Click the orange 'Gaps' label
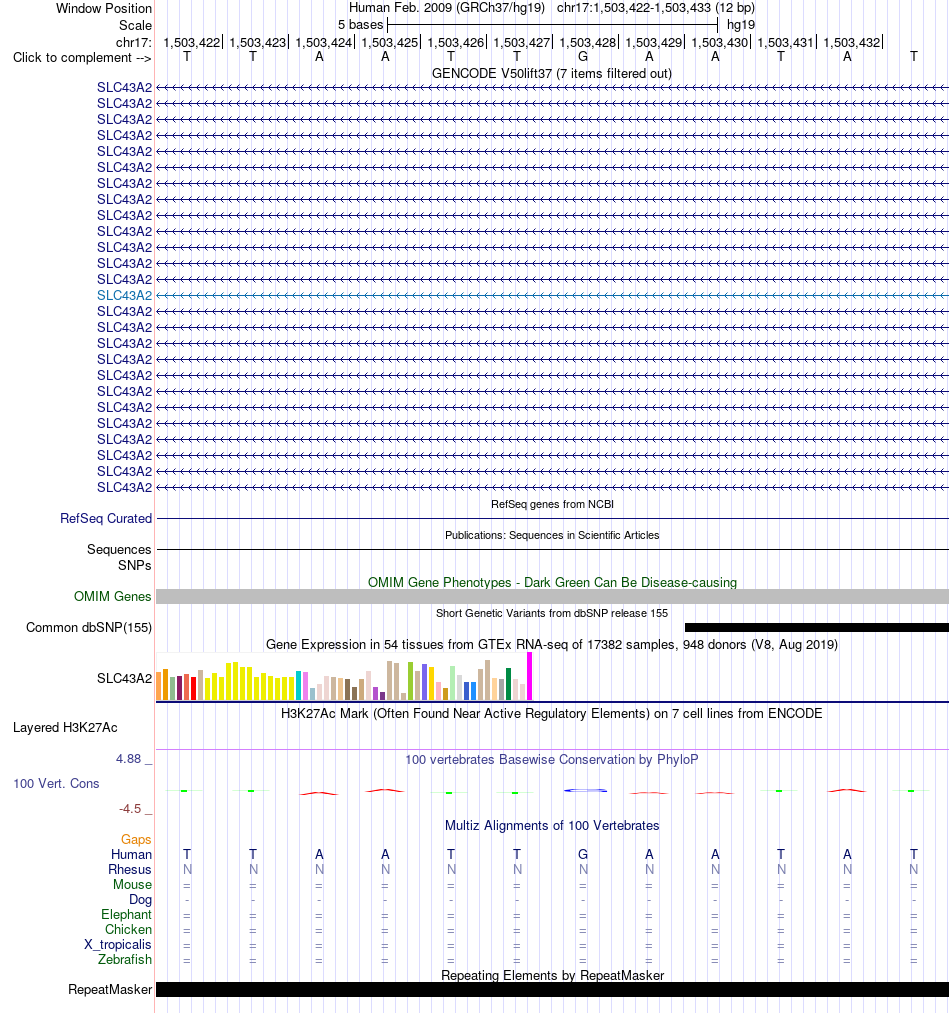The height and width of the screenshot is (1013, 950). pos(136,839)
